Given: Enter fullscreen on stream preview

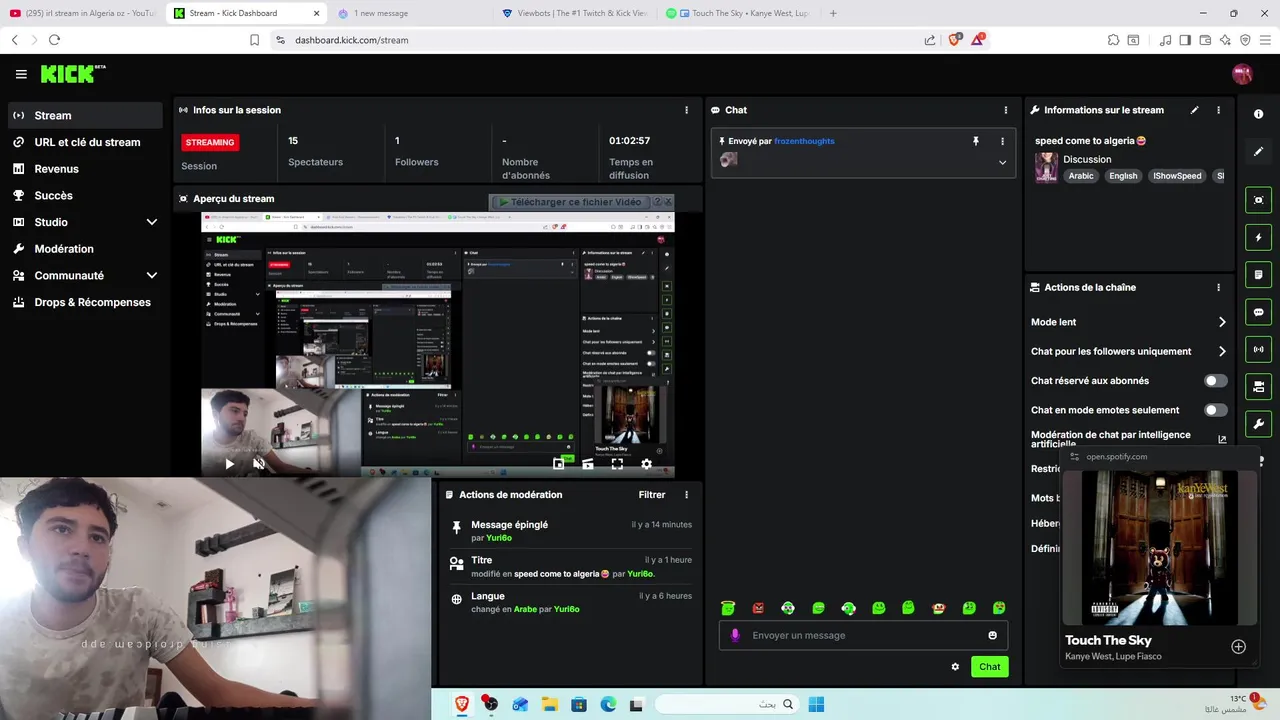Looking at the screenshot, I should (x=617, y=464).
